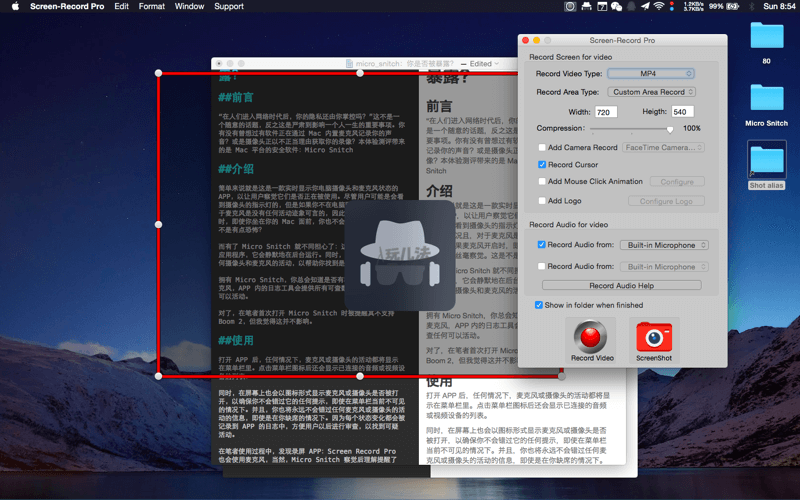Uncheck the Record Cursor checkbox
The width and height of the screenshot is (800, 500).
click(542, 165)
